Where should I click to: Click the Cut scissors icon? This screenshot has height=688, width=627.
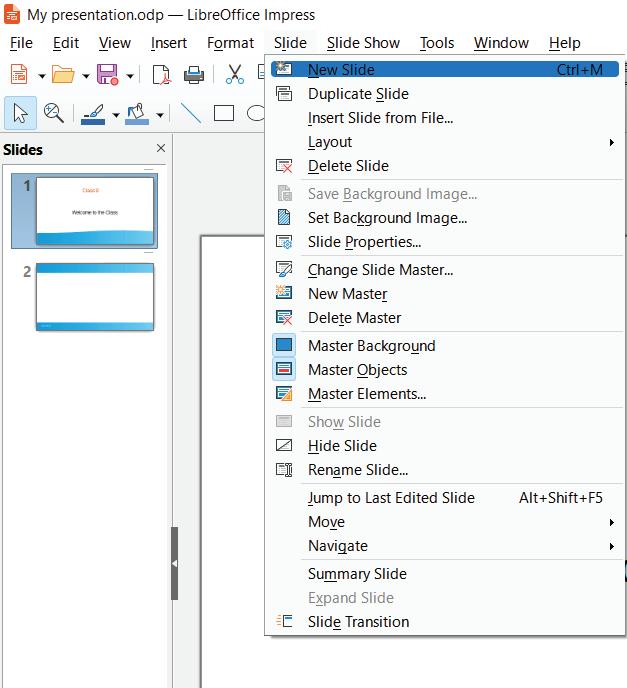tap(235, 75)
